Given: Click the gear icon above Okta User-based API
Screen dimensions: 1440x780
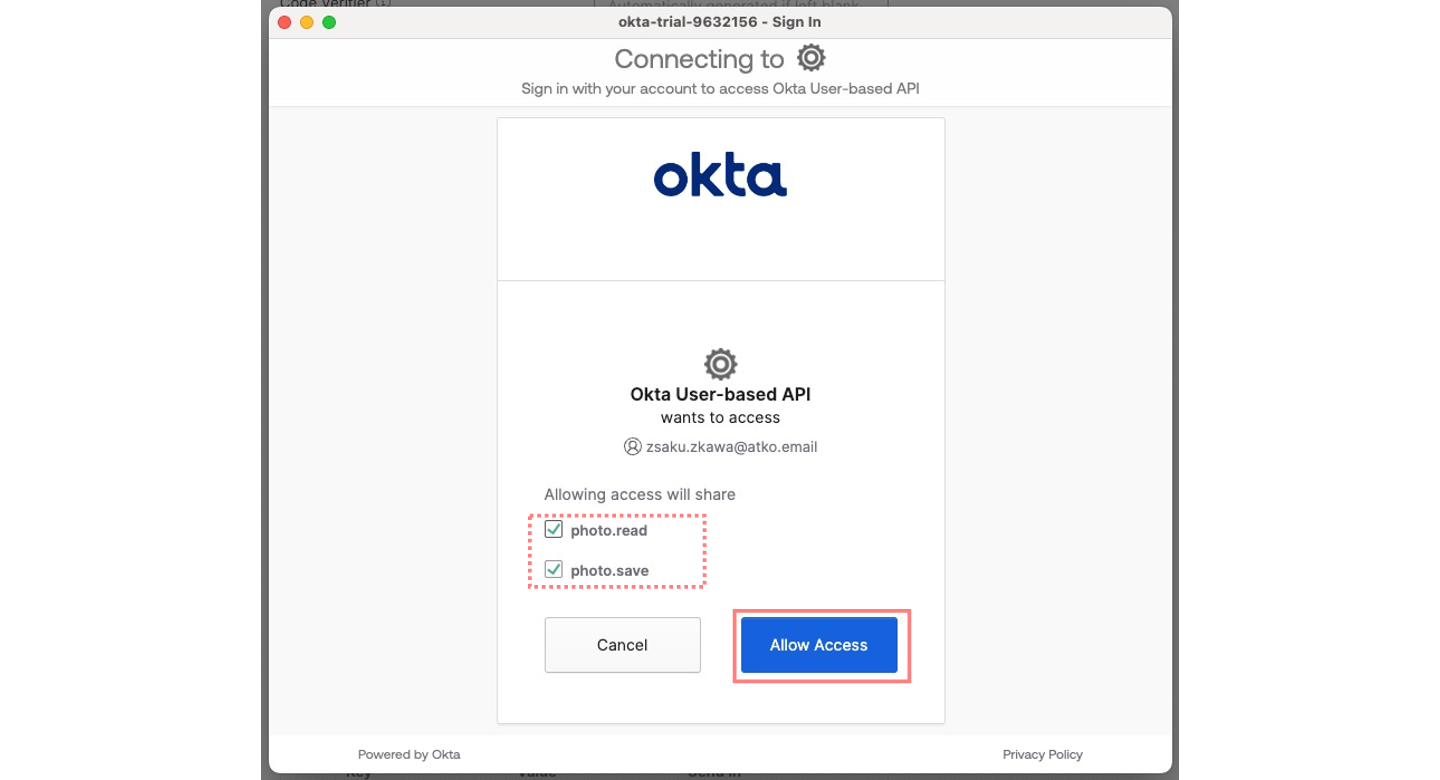Looking at the screenshot, I should click(x=720, y=364).
